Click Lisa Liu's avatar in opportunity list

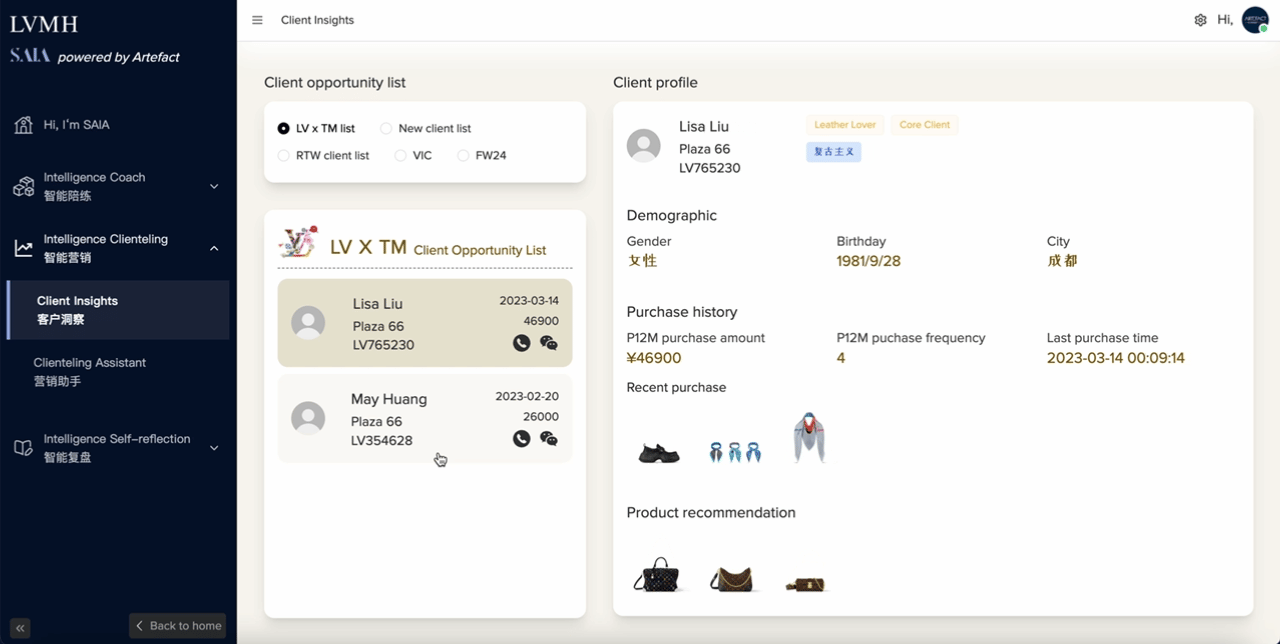click(x=308, y=323)
